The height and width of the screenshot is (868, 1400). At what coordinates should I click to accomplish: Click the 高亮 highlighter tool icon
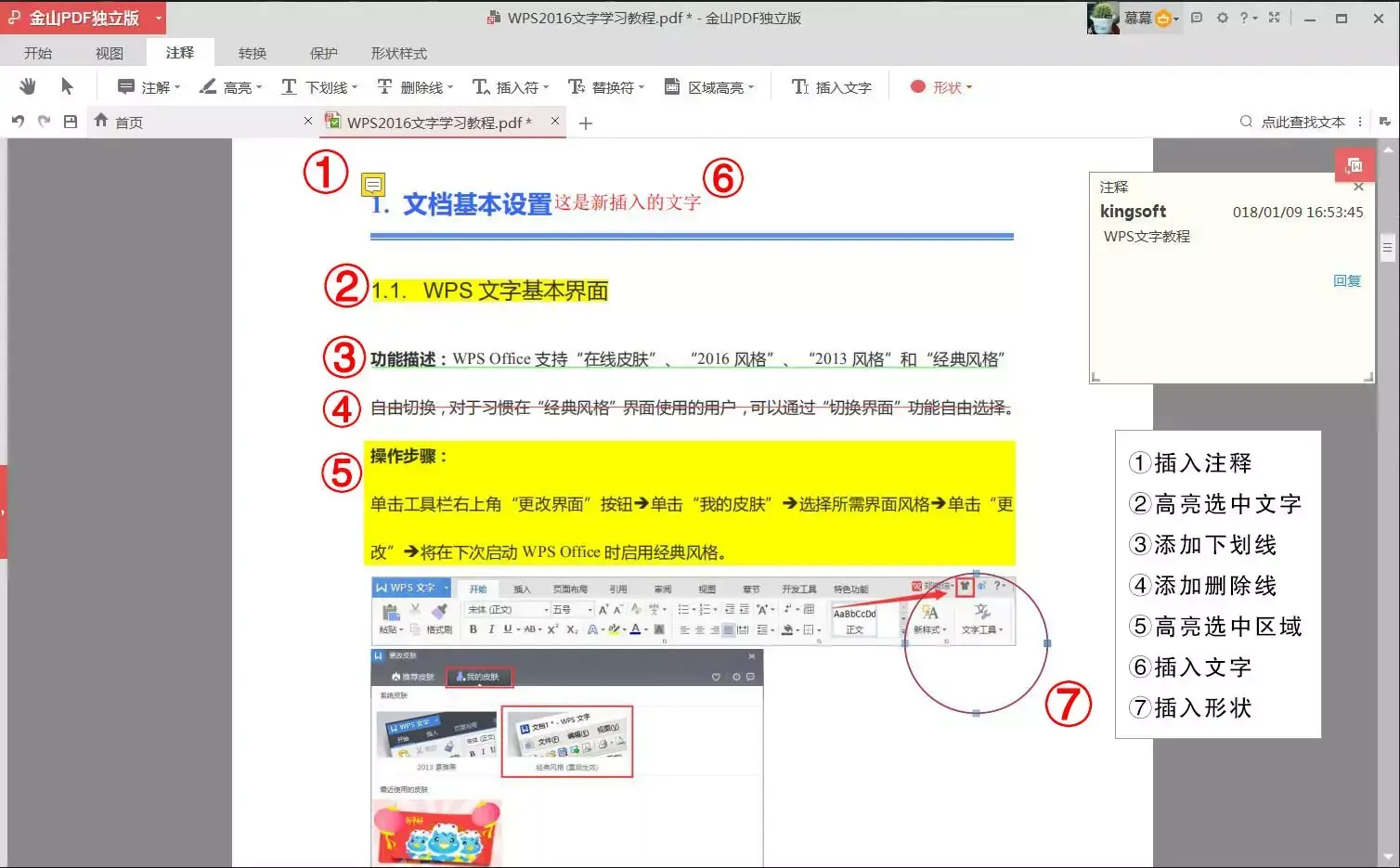pyautogui.click(x=208, y=86)
